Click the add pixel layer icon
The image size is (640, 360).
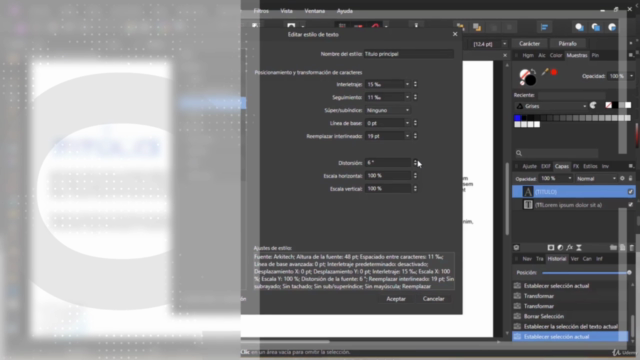coord(622,247)
